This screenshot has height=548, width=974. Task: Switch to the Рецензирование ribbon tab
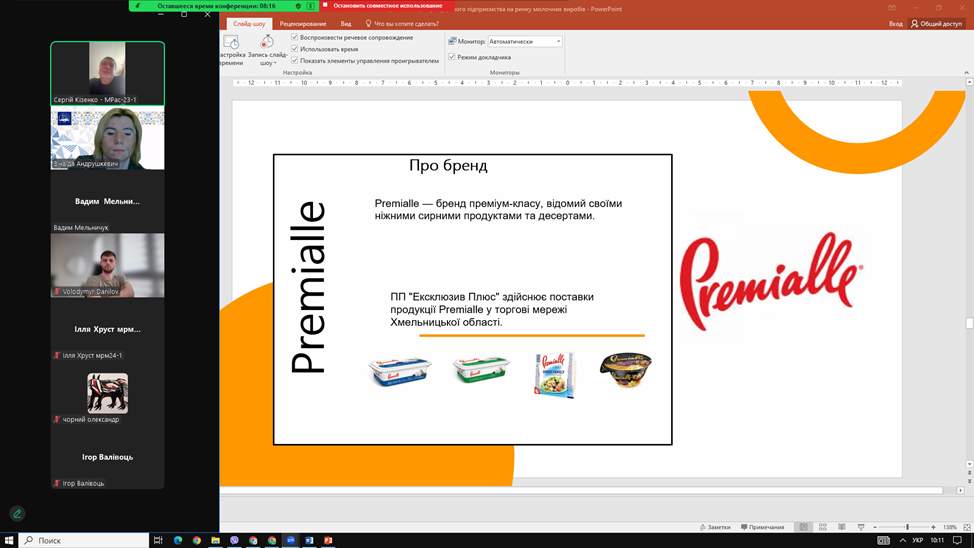[303, 24]
